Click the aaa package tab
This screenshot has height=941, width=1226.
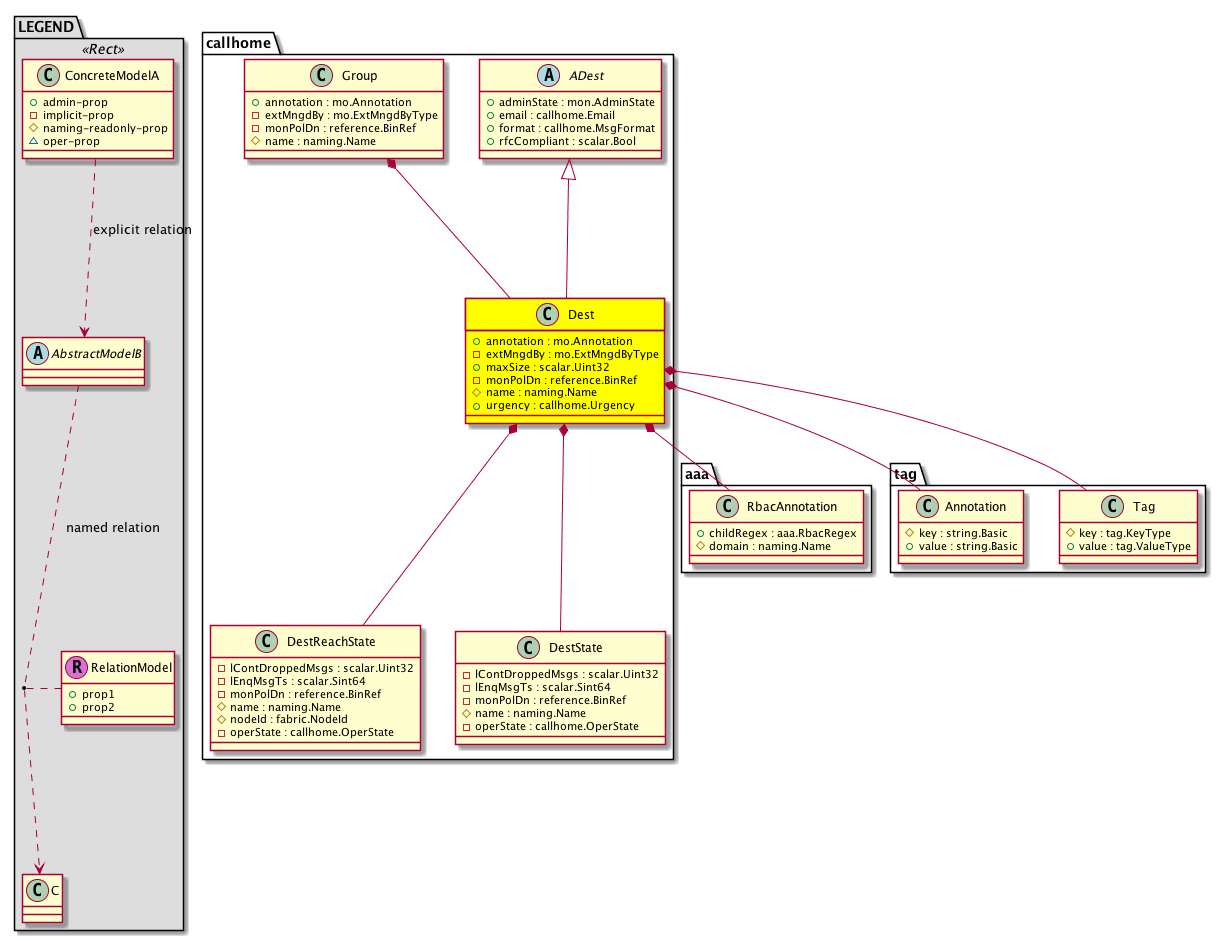[x=697, y=473]
